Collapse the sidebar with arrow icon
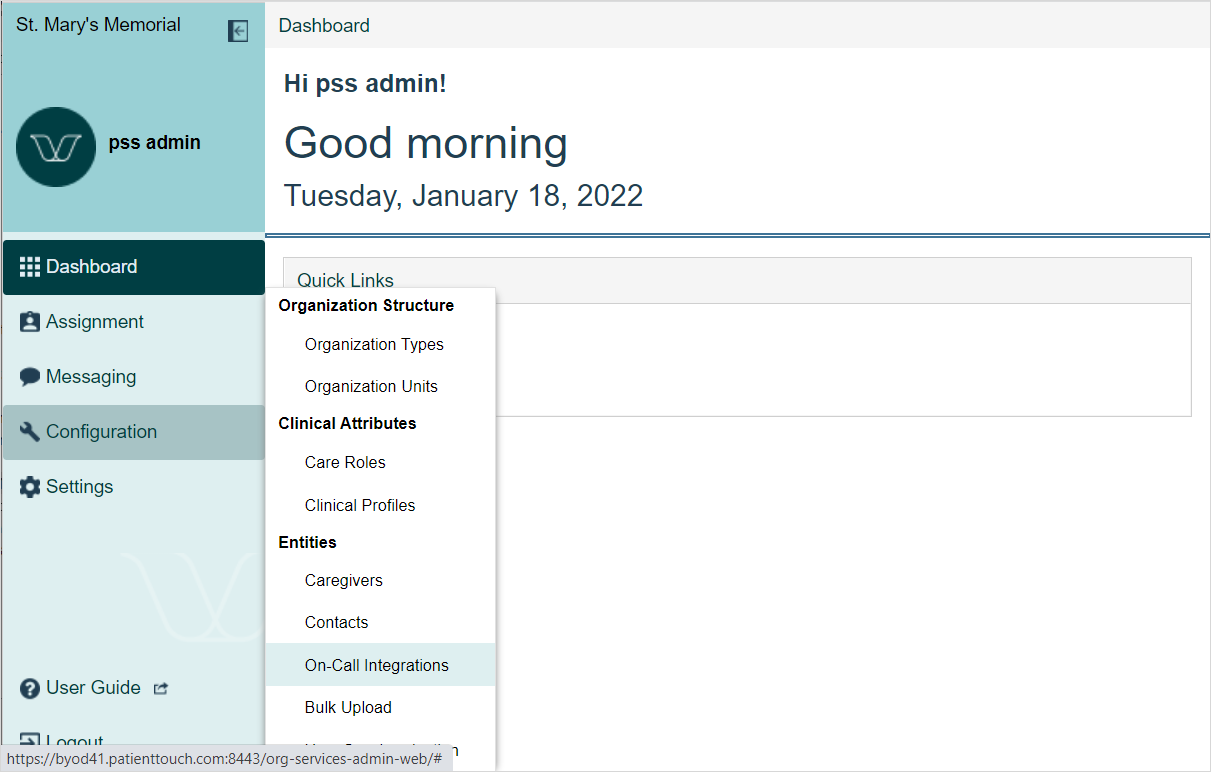Screen dimensions: 1211x772 pos(238,31)
